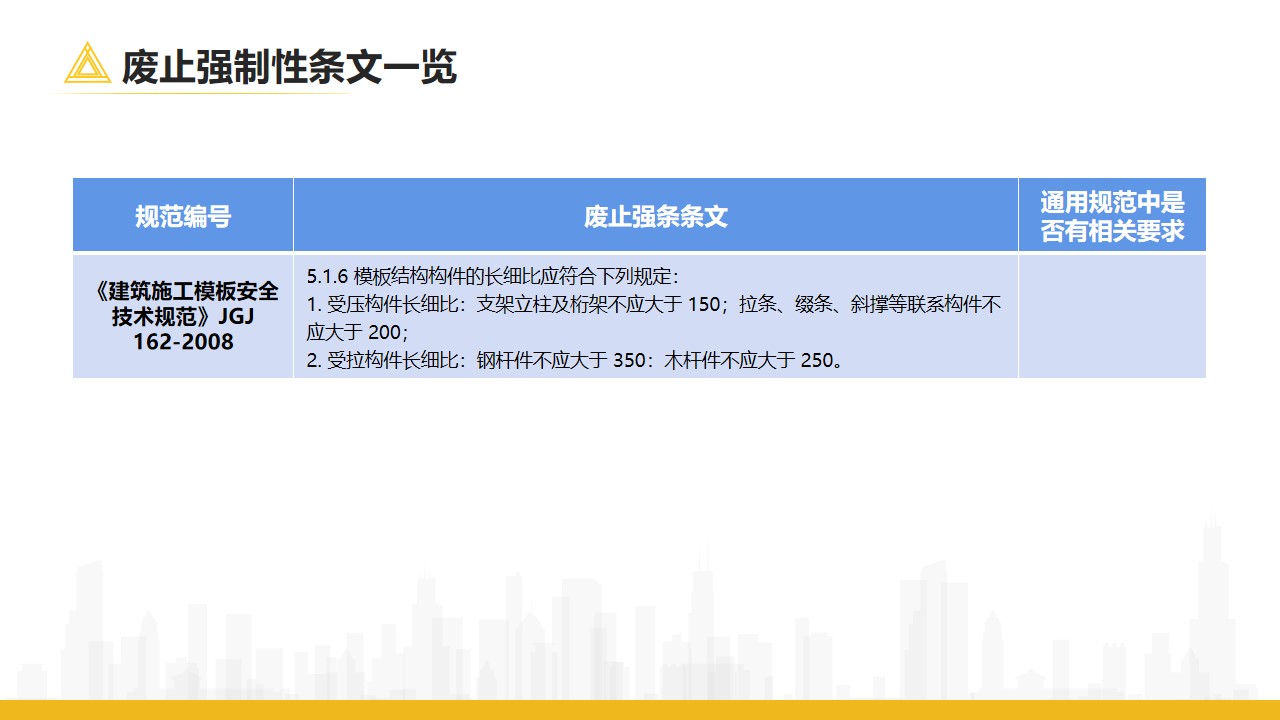Click the 通用规范中是否有相关要求 column header
Screen dimensions: 1280x720
click(x=1112, y=215)
